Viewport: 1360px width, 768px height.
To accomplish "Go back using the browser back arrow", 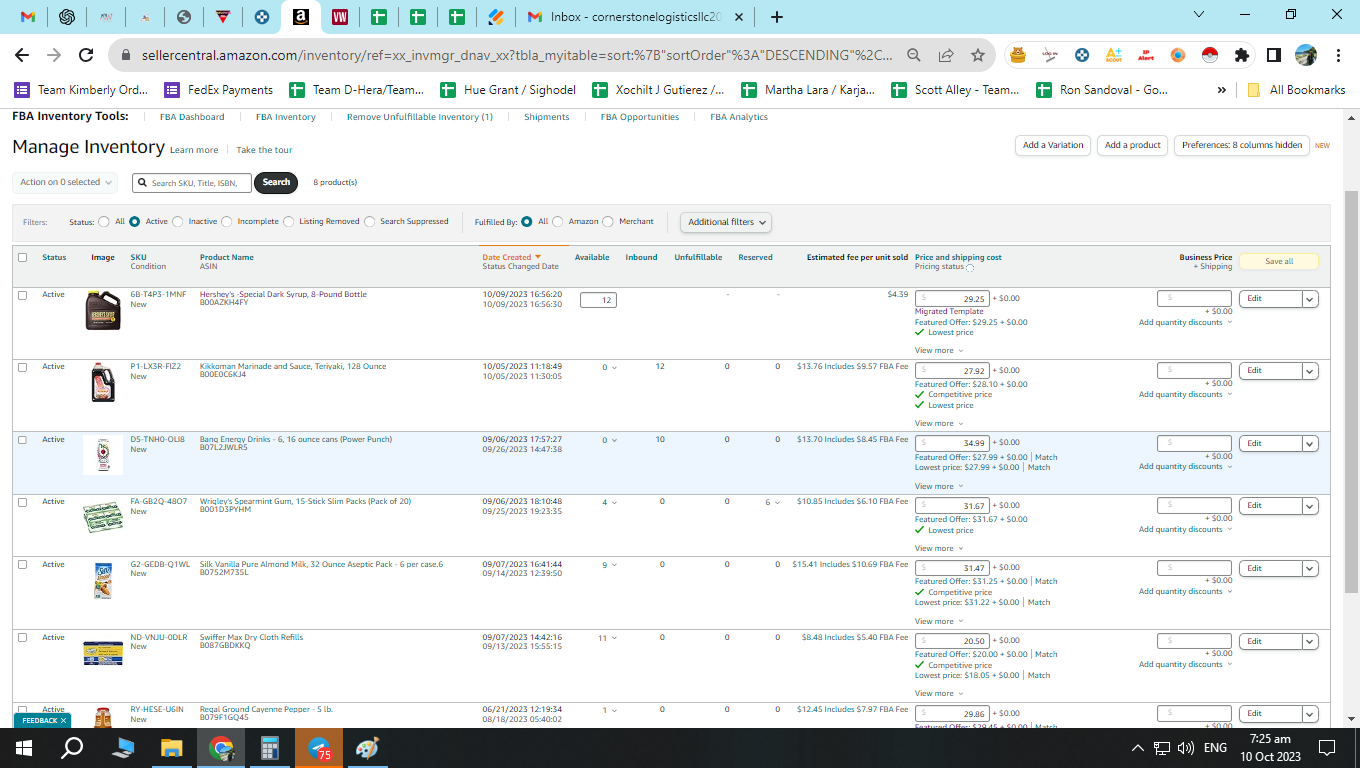I will (x=22, y=55).
